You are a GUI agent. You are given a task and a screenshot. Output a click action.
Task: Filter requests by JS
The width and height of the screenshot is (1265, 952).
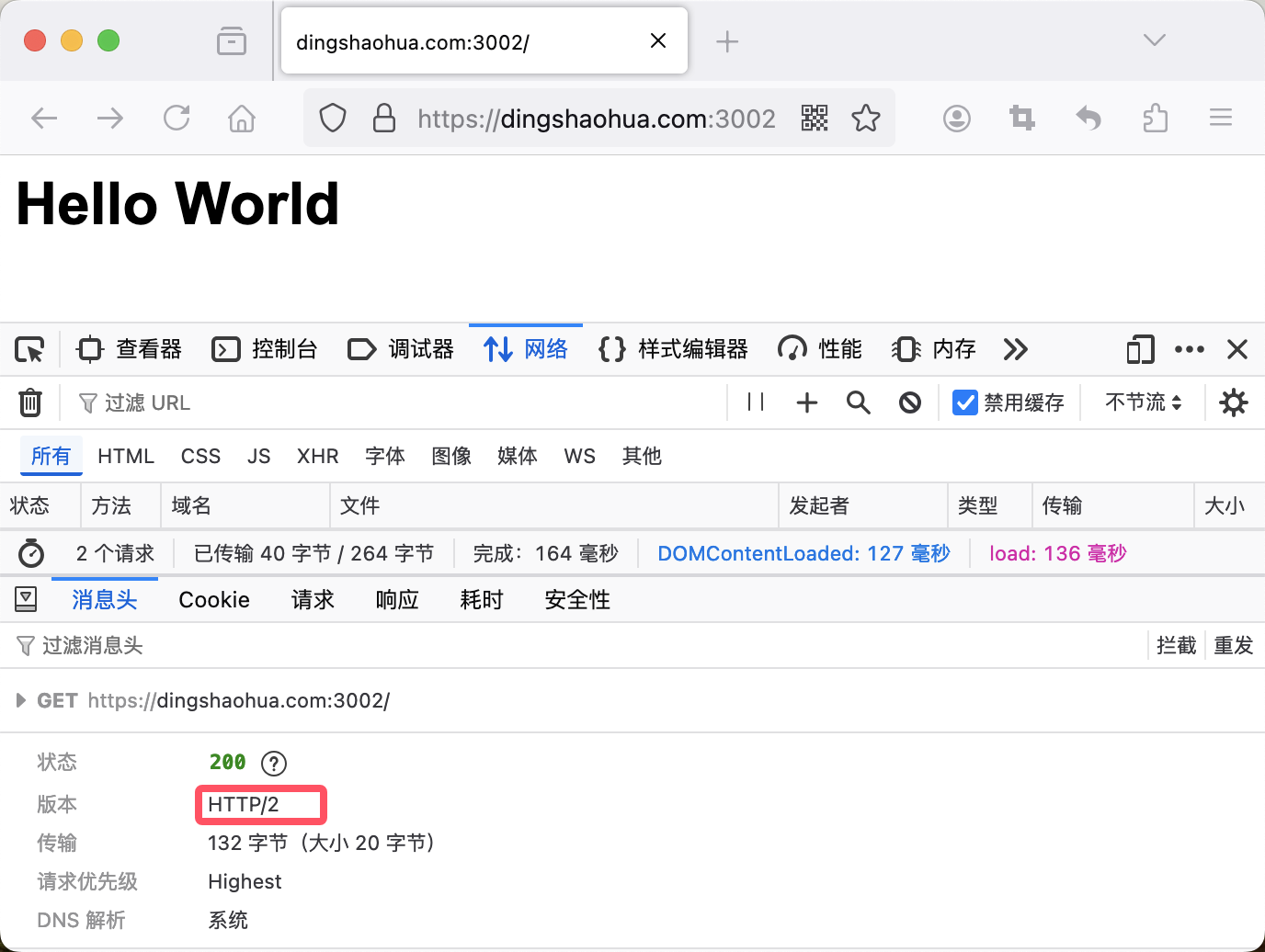tap(259, 456)
